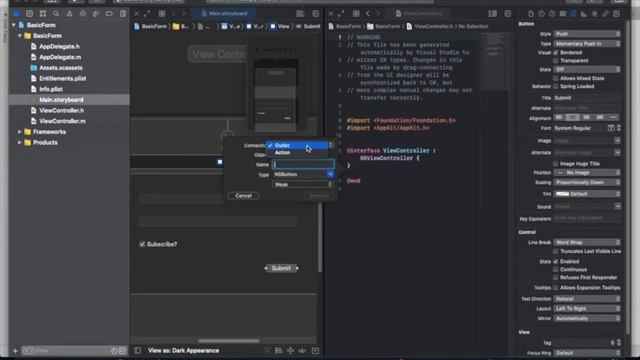Open the Line Break Word Wrap dropdown
Image resolution: width=640 pixels, height=360 pixels.
[587, 242]
